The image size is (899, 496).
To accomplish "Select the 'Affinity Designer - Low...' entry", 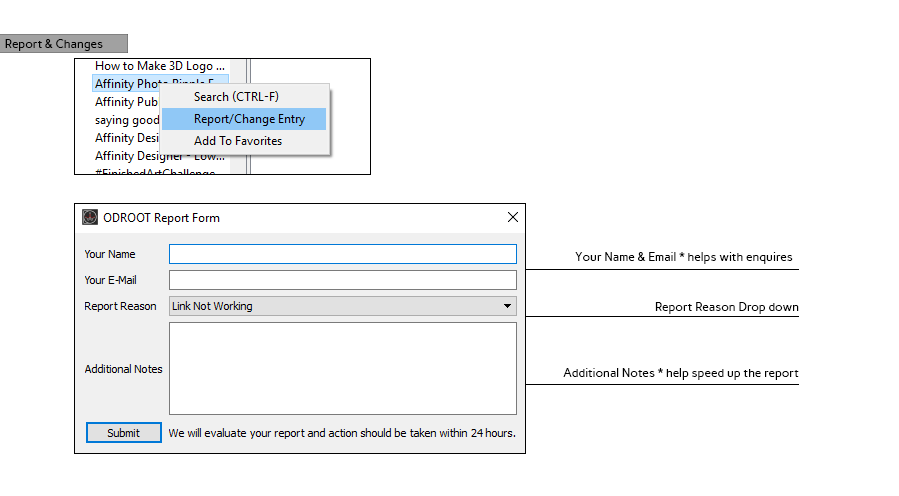I will [159, 156].
